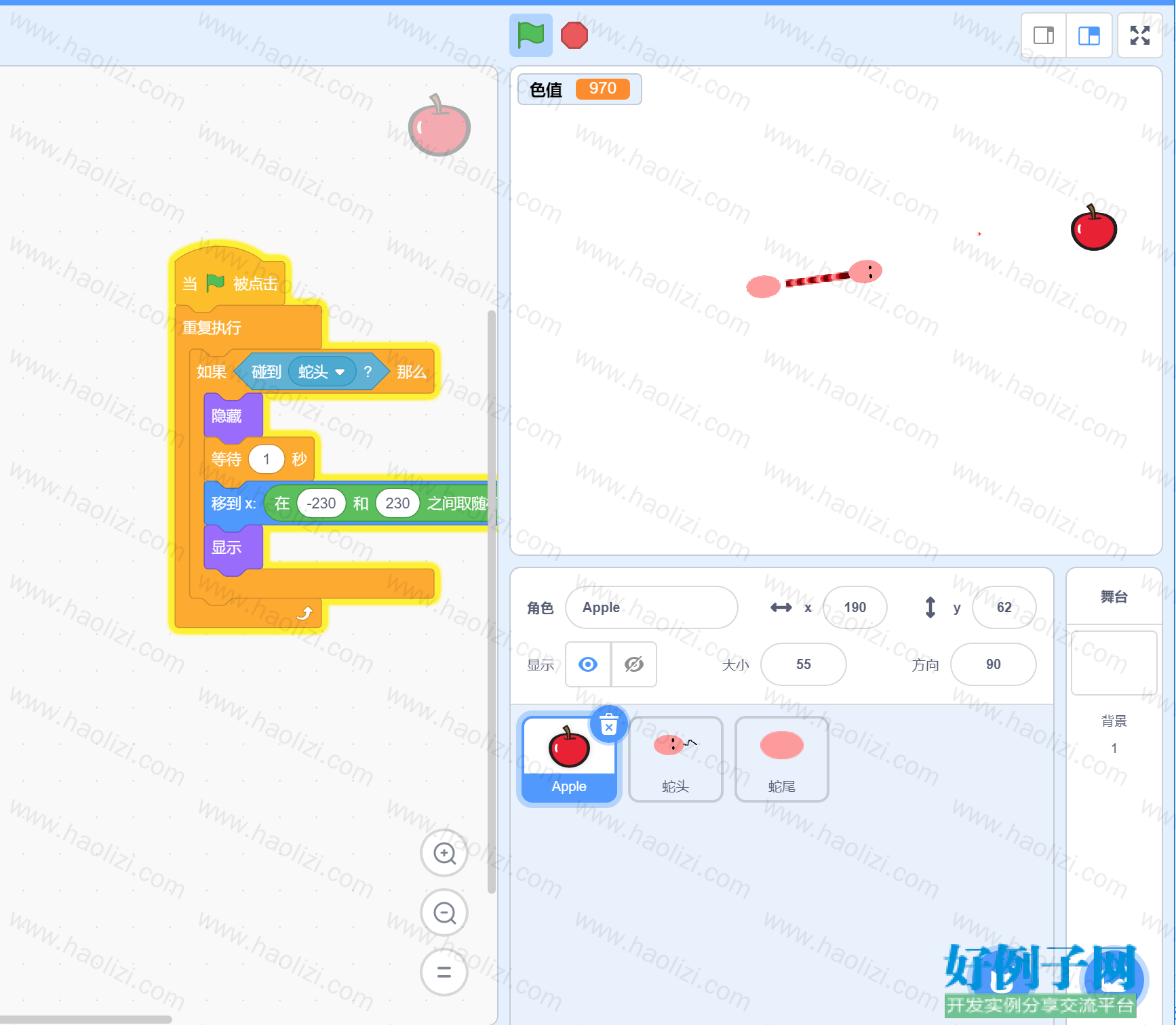Hide the sprite with crossed-eye icon
The width and height of the screenshot is (1176, 1025).
(x=633, y=664)
